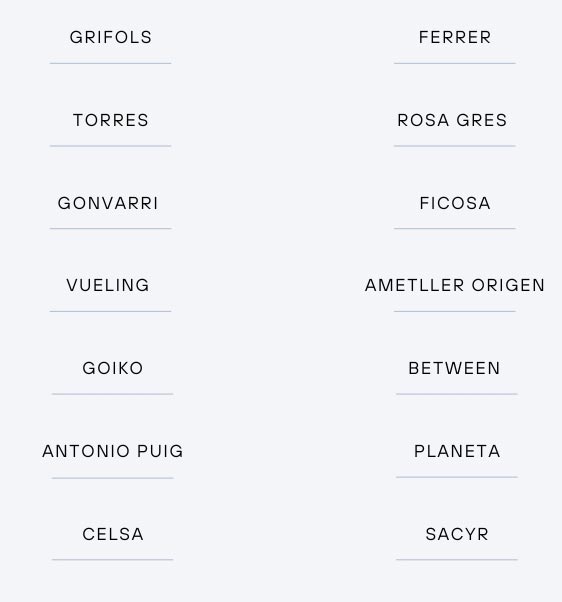The width and height of the screenshot is (562, 602).
Task: Select SACYR at the bottom right
Action: (x=457, y=534)
